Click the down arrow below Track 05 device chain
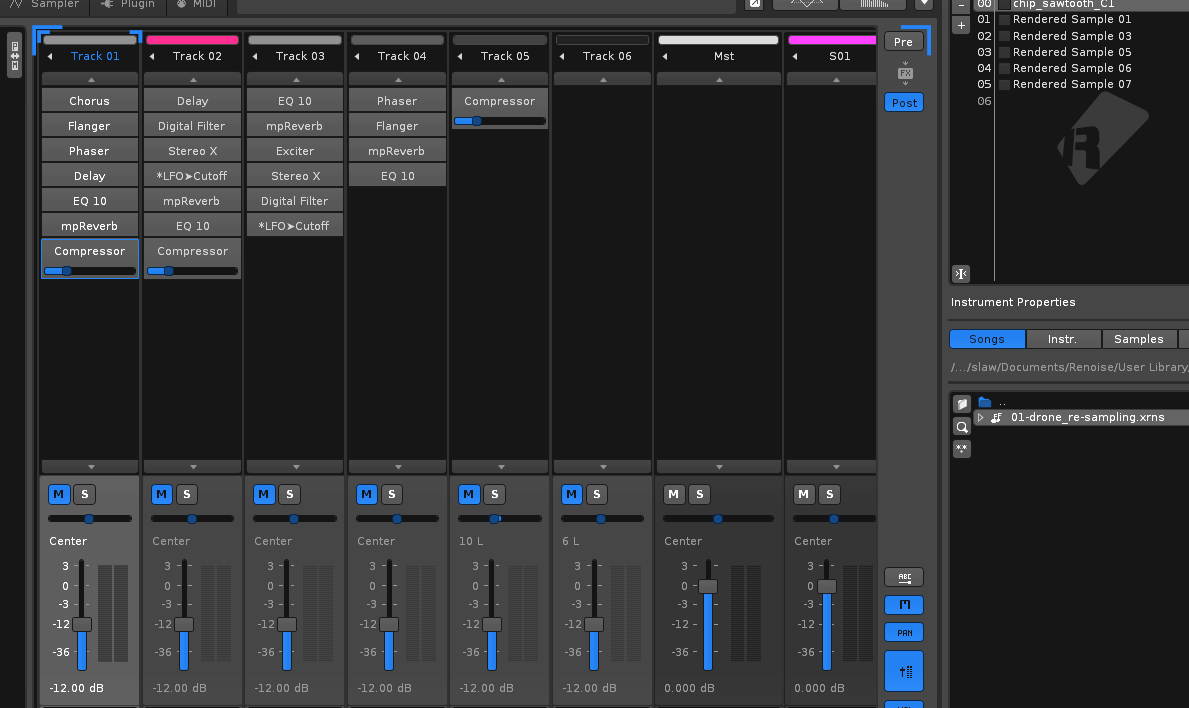This screenshot has height=708, width=1189. coord(500,467)
